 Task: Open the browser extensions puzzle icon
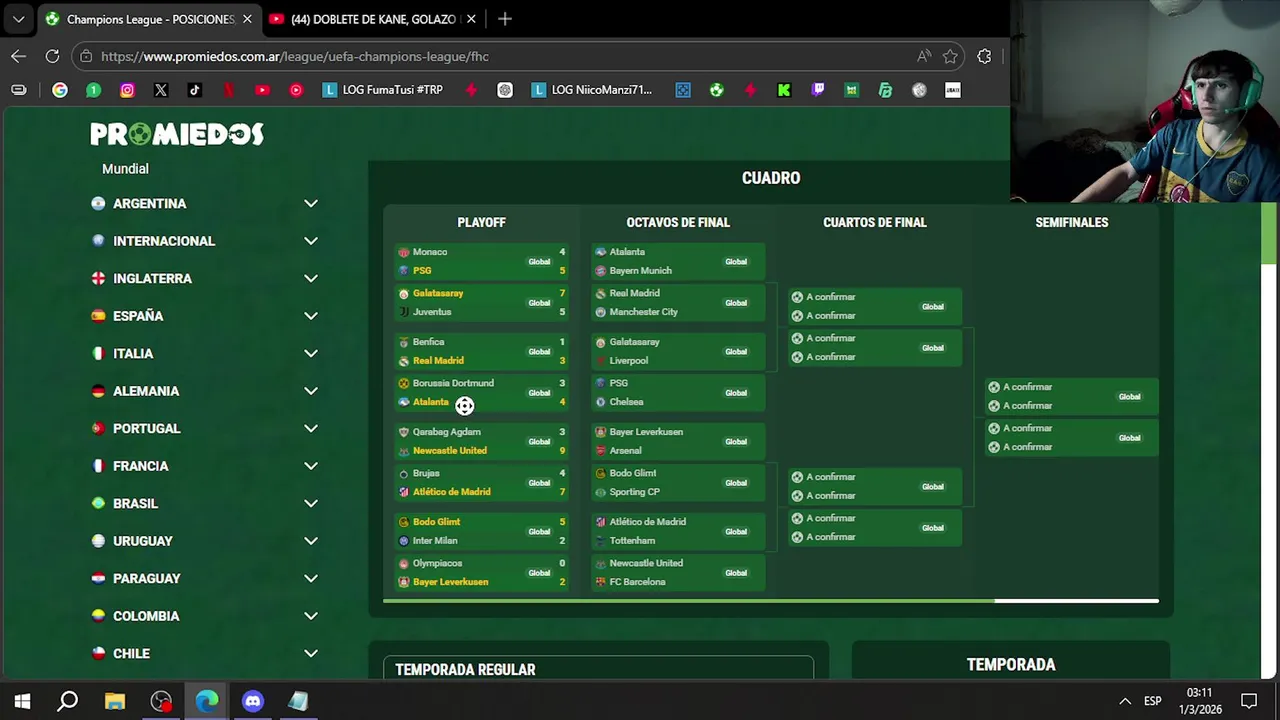coord(984,56)
